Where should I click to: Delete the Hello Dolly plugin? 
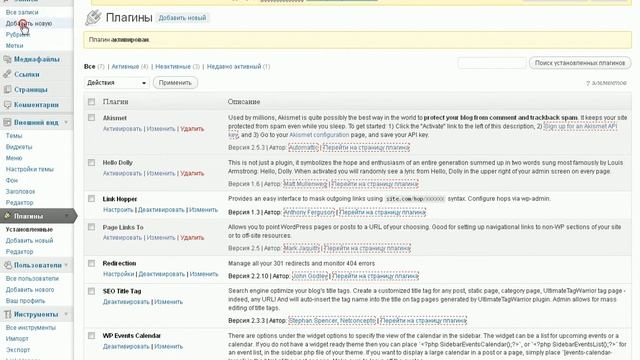192,173
